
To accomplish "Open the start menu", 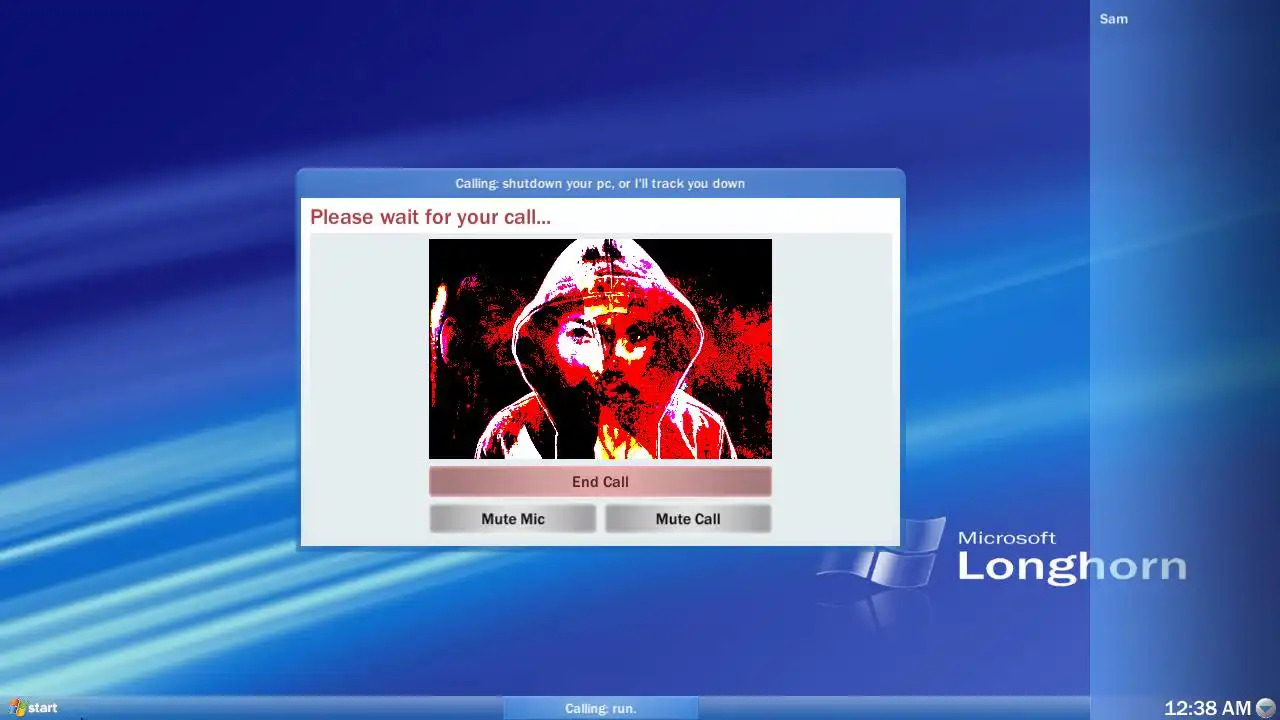I will [33, 708].
